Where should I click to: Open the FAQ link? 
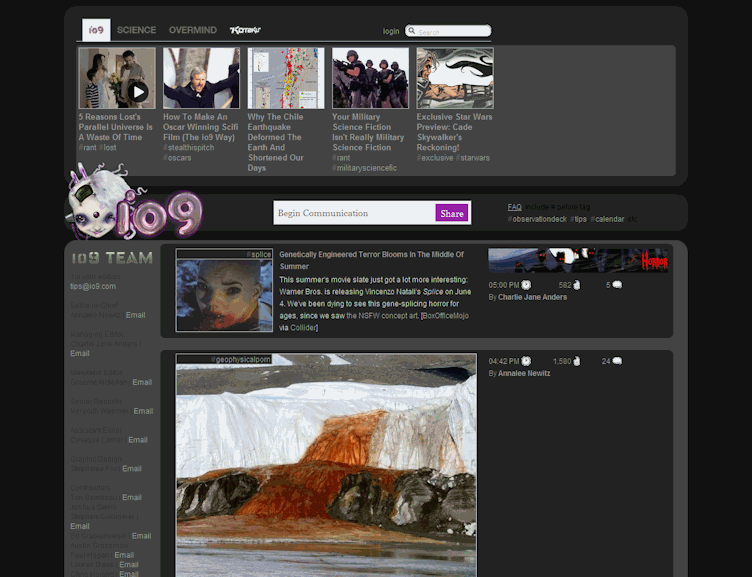[x=514, y=207]
